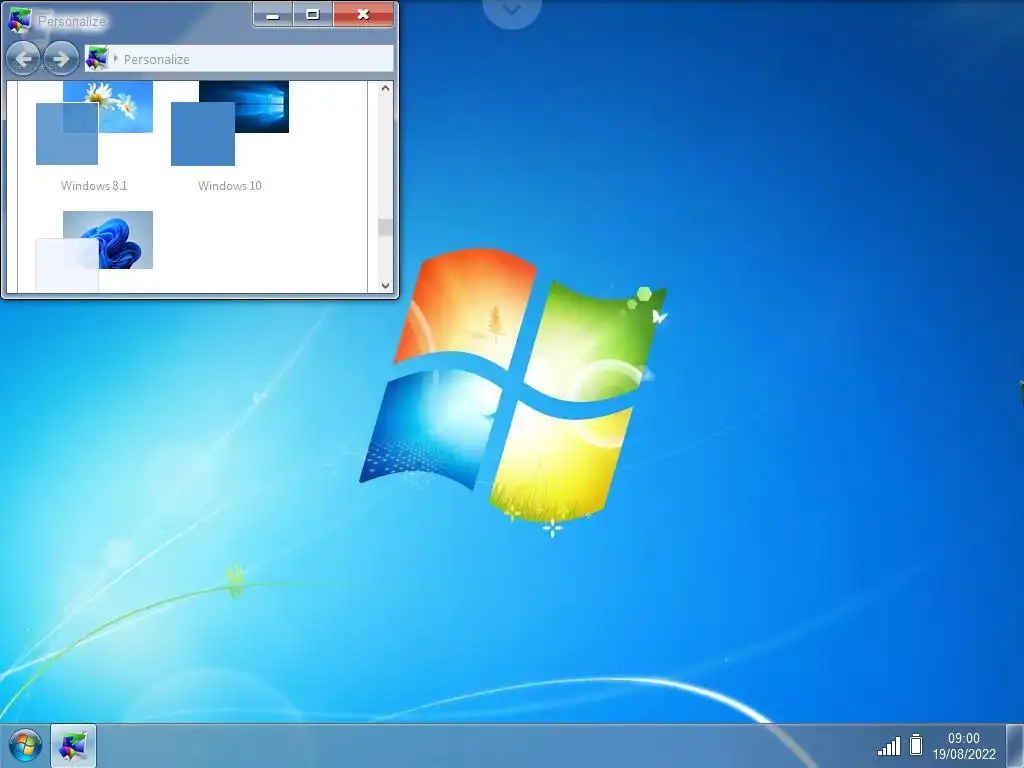1024x768 pixels.
Task: Expand the breadcrumb arrow before Personalize
Action: pyautogui.click(x=116, y=59)
